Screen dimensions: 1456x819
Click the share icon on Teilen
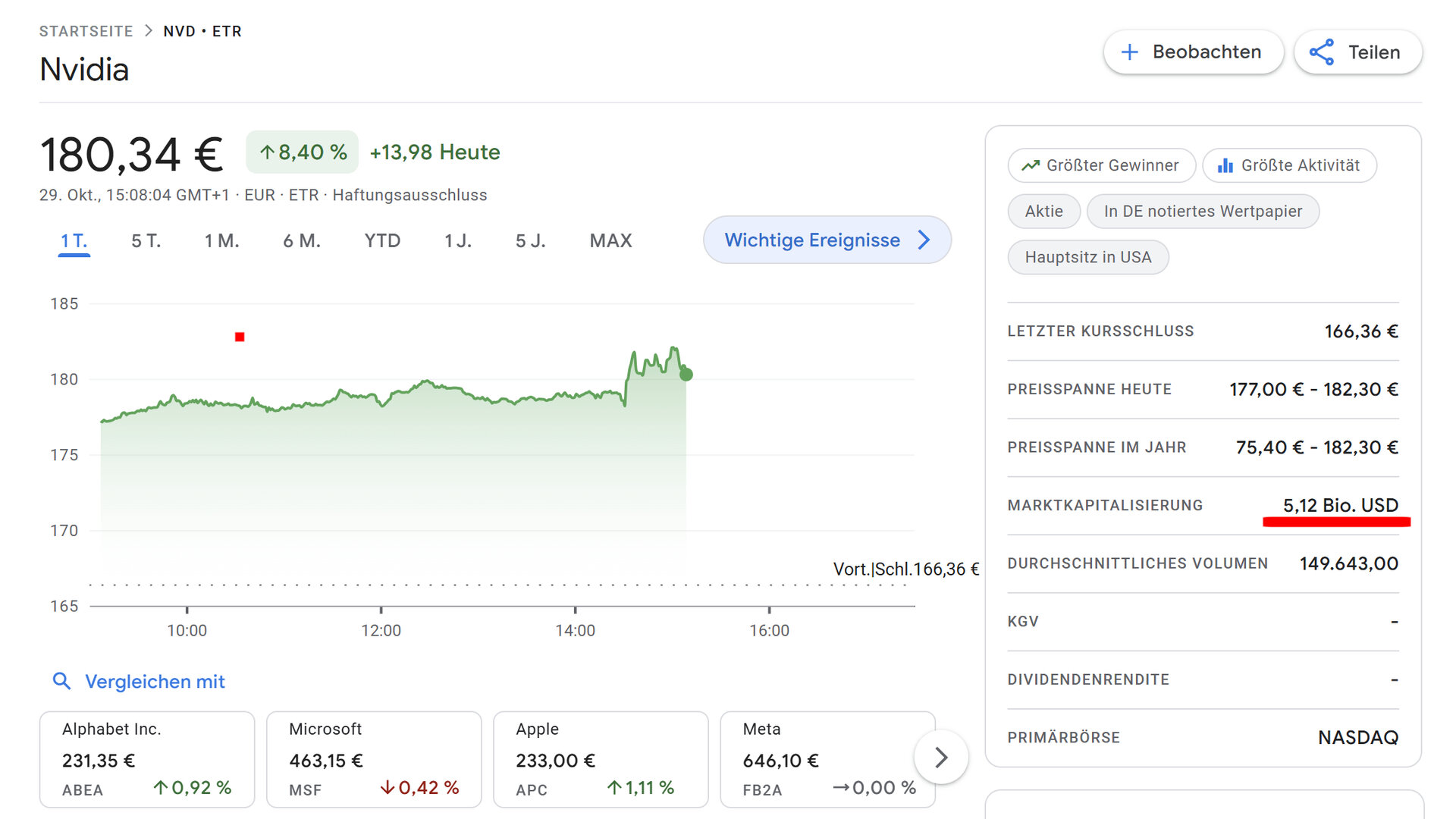[1322, 52]
